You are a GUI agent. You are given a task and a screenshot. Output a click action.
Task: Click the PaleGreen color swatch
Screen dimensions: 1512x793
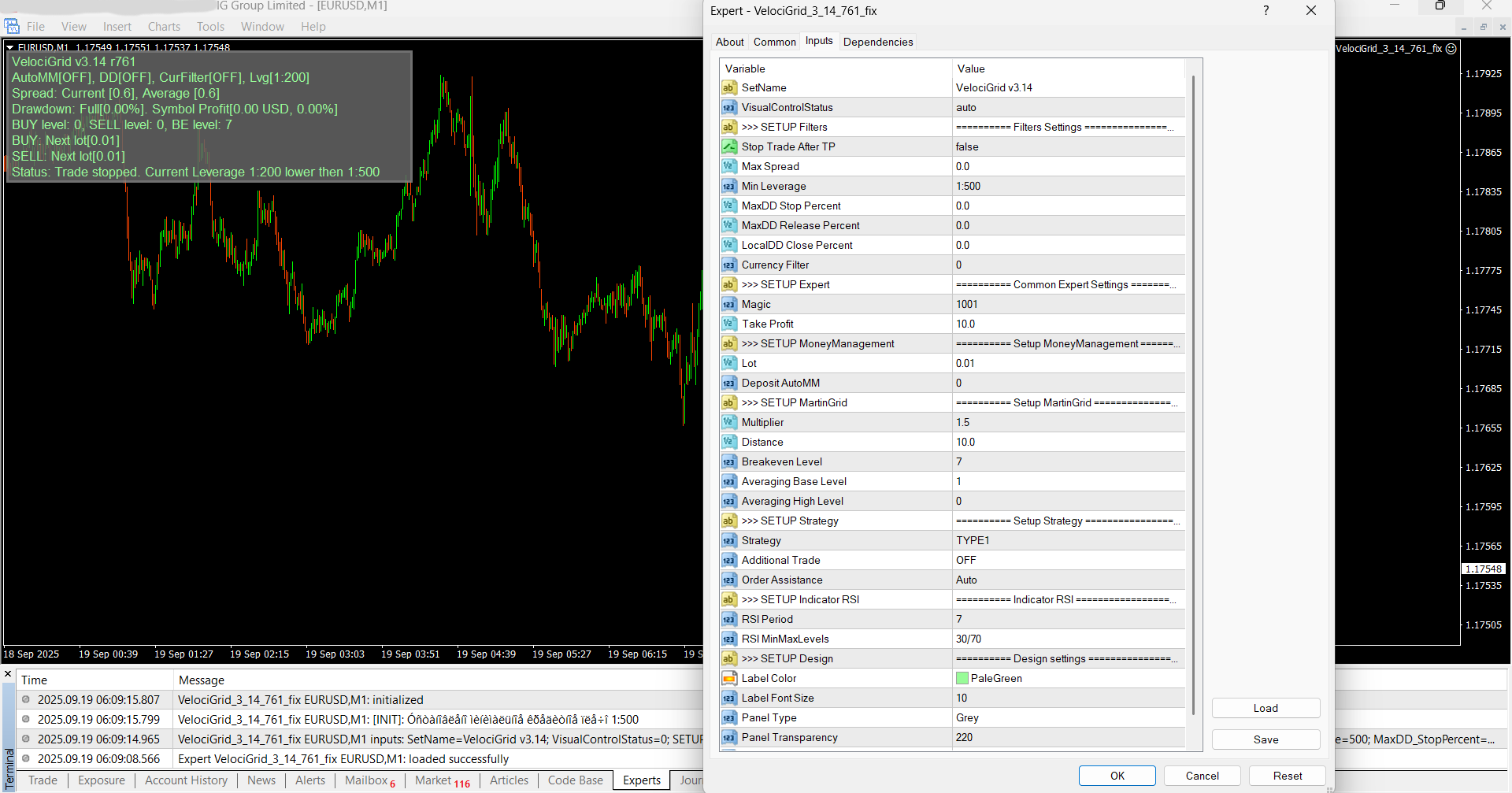click(962, 679)
